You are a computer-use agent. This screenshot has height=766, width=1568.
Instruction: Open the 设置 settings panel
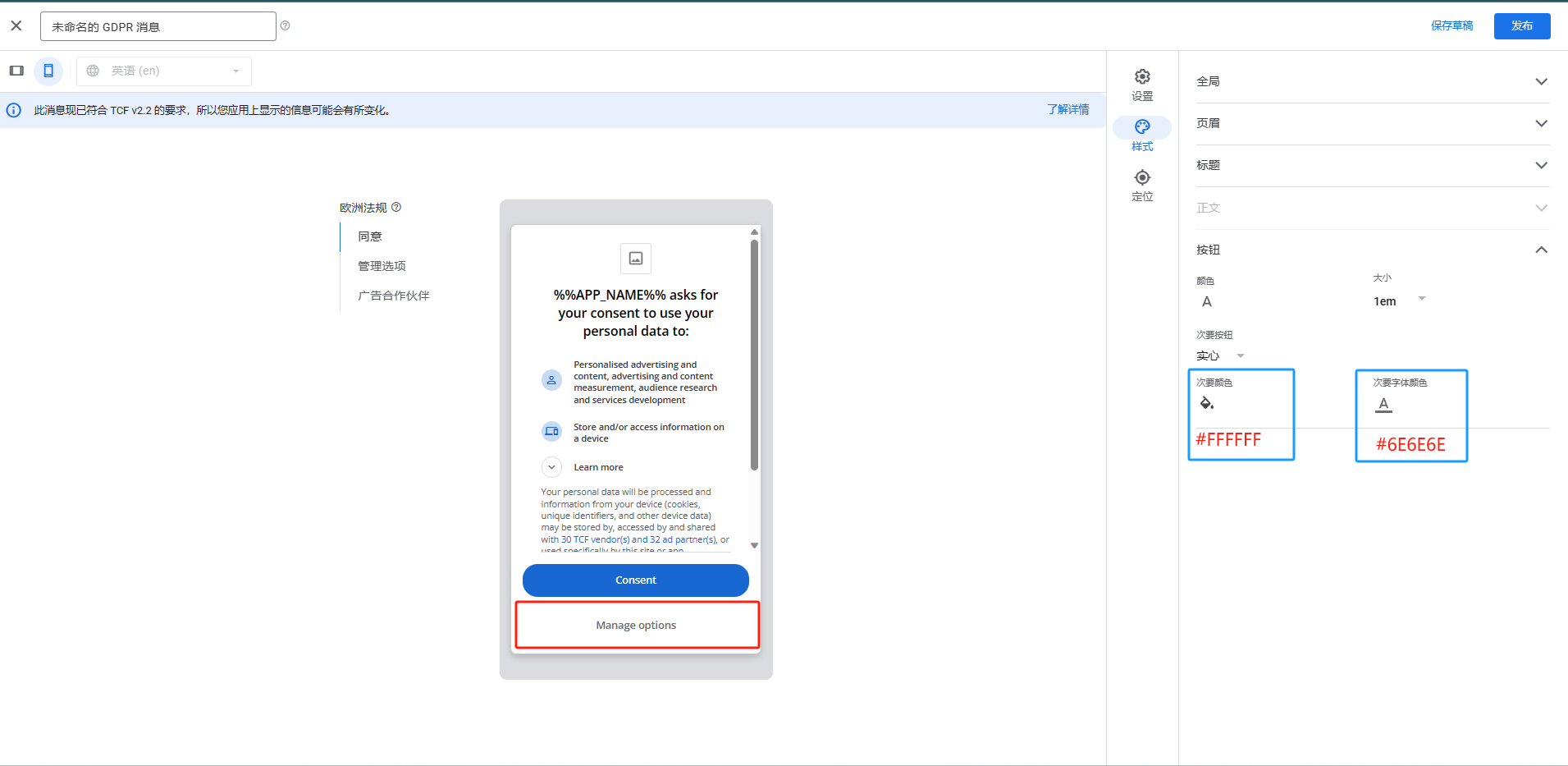coord(1141,85)
